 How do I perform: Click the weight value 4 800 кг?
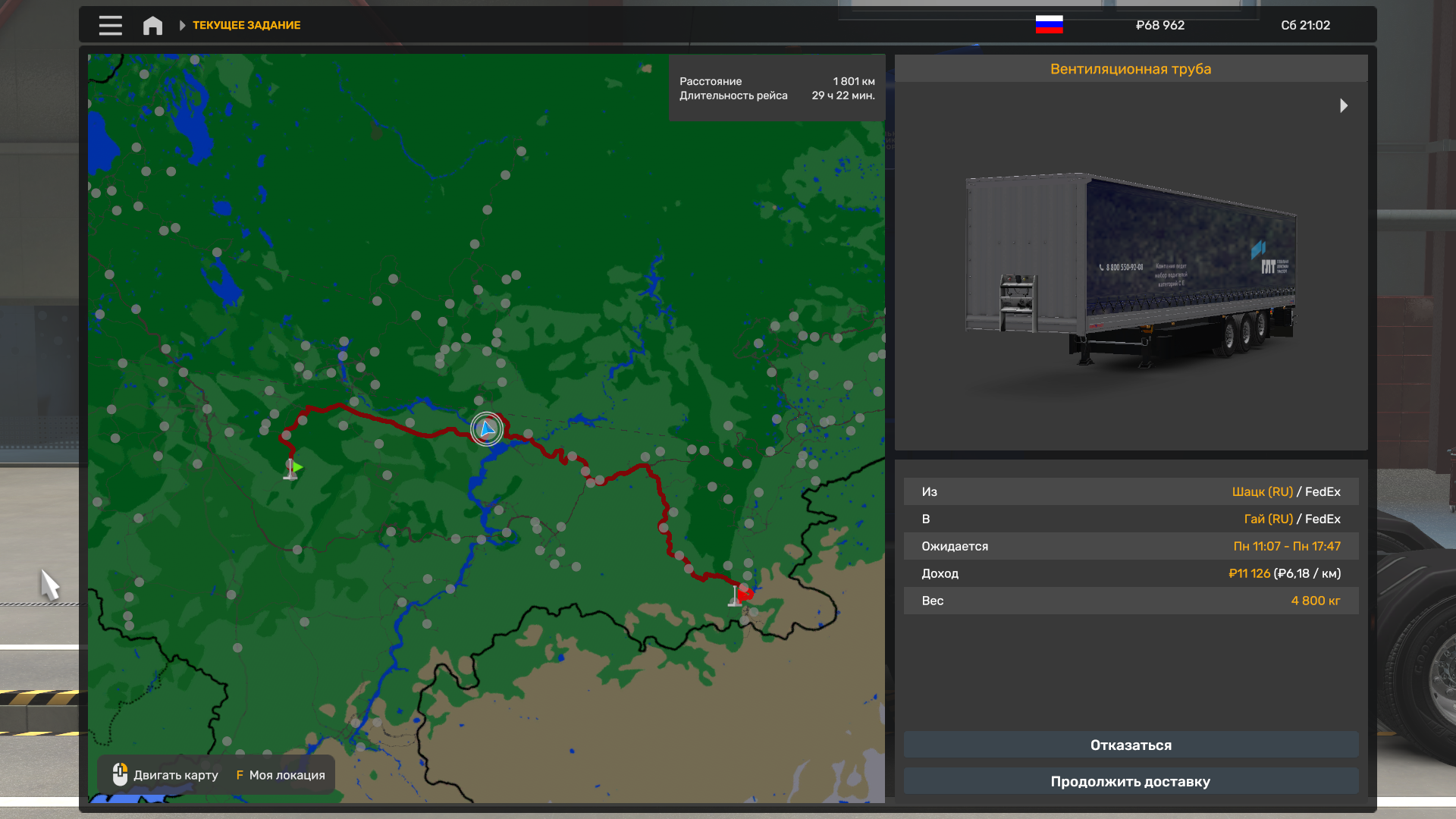tap(1316, 601)
